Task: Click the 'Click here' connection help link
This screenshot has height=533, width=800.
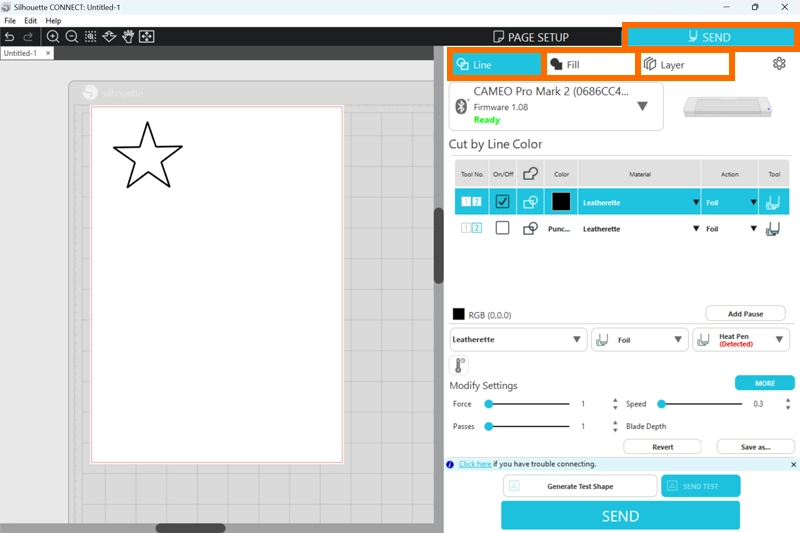Action: (475, 464)
